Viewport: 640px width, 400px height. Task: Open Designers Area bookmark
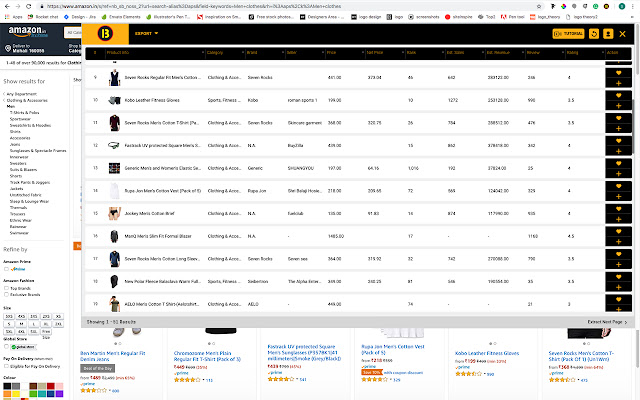(x=322, y=17)
